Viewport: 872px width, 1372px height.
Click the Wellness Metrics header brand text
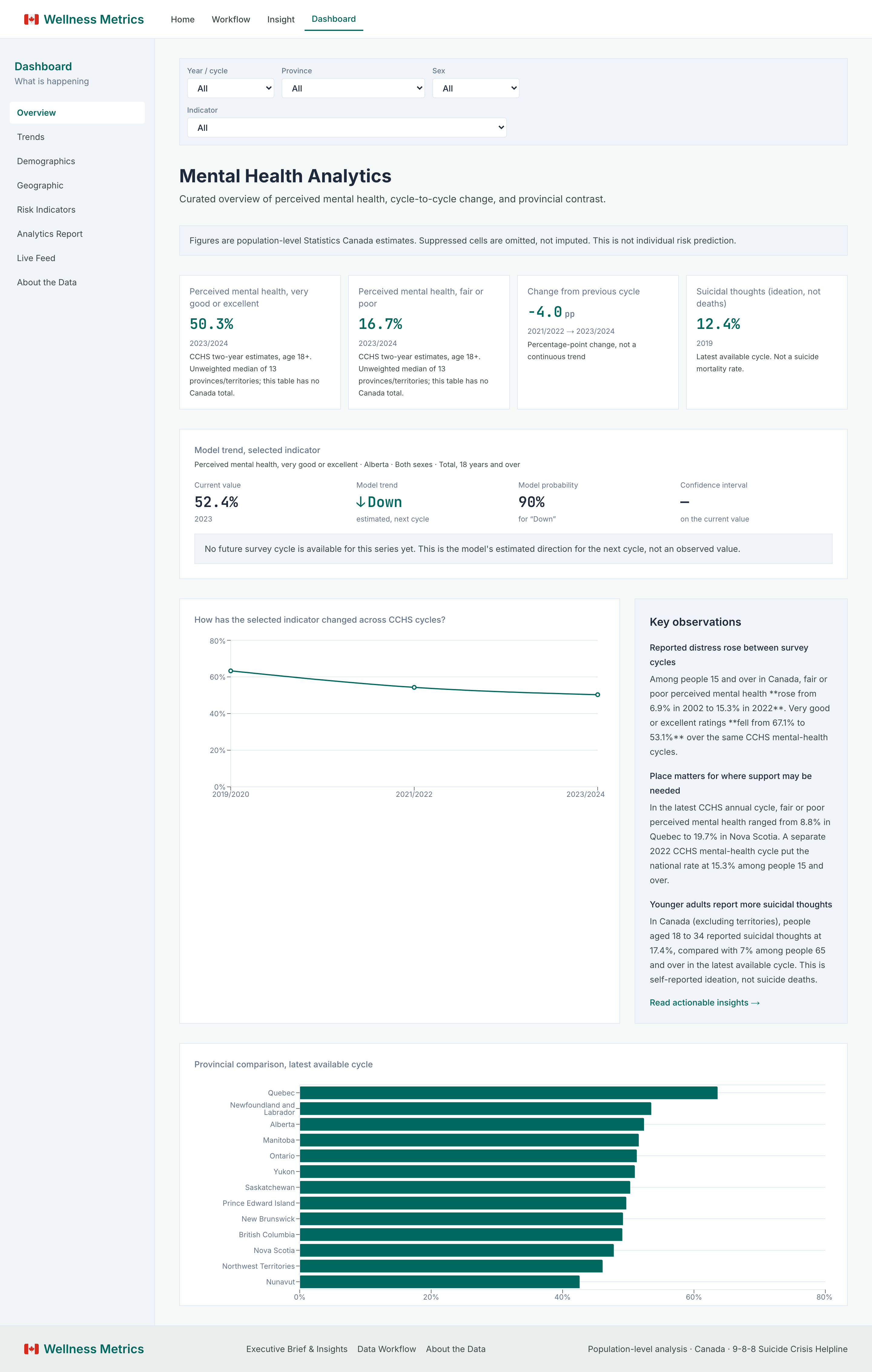[x=94, y=19]
